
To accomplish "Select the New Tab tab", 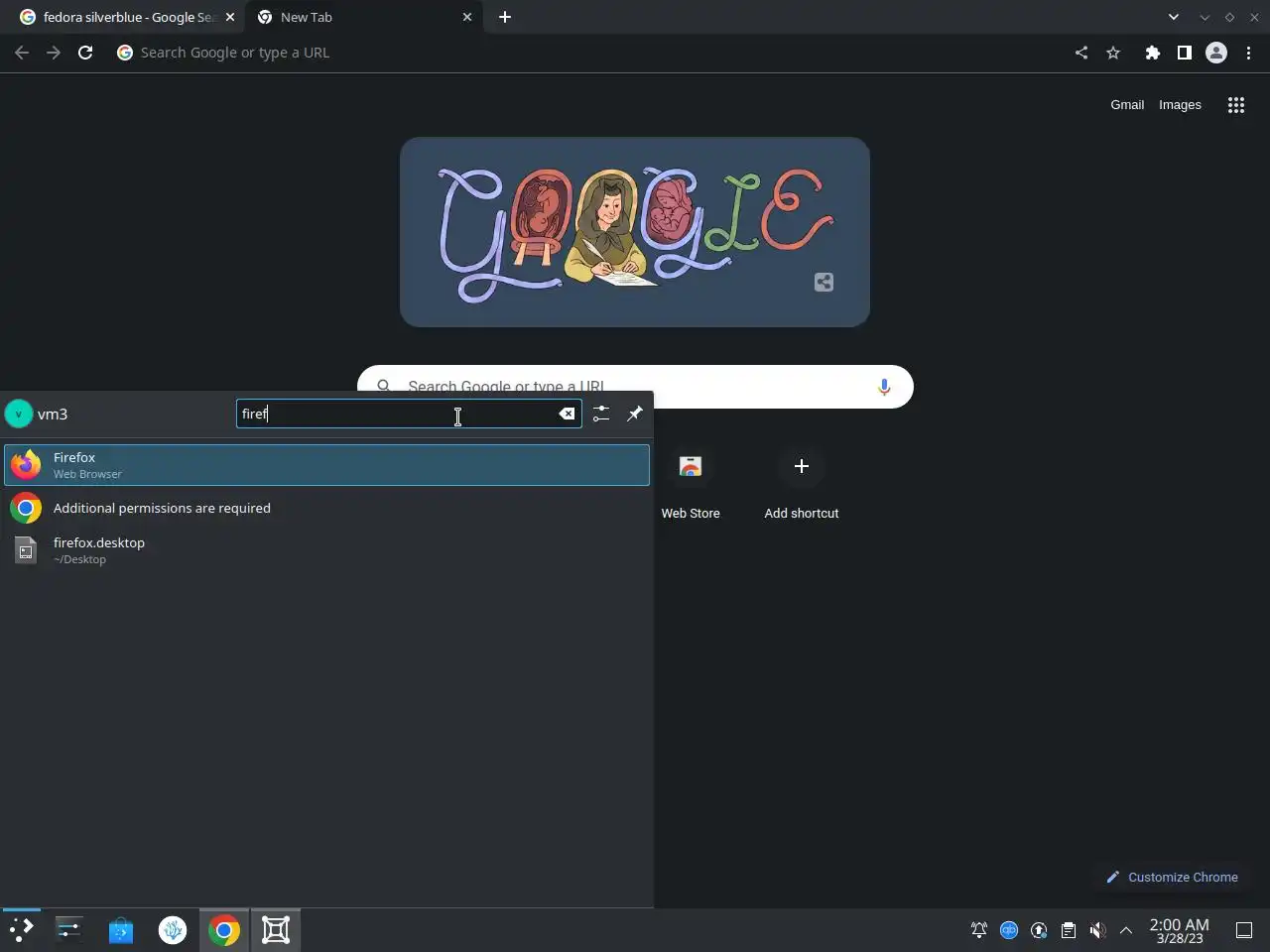I will tap(363, 17).
